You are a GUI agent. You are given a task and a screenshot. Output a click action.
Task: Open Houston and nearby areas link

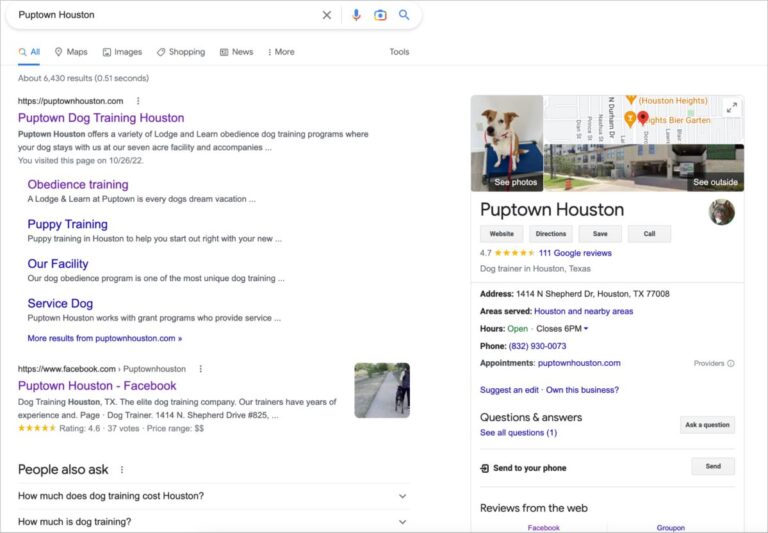coord(583,312)
